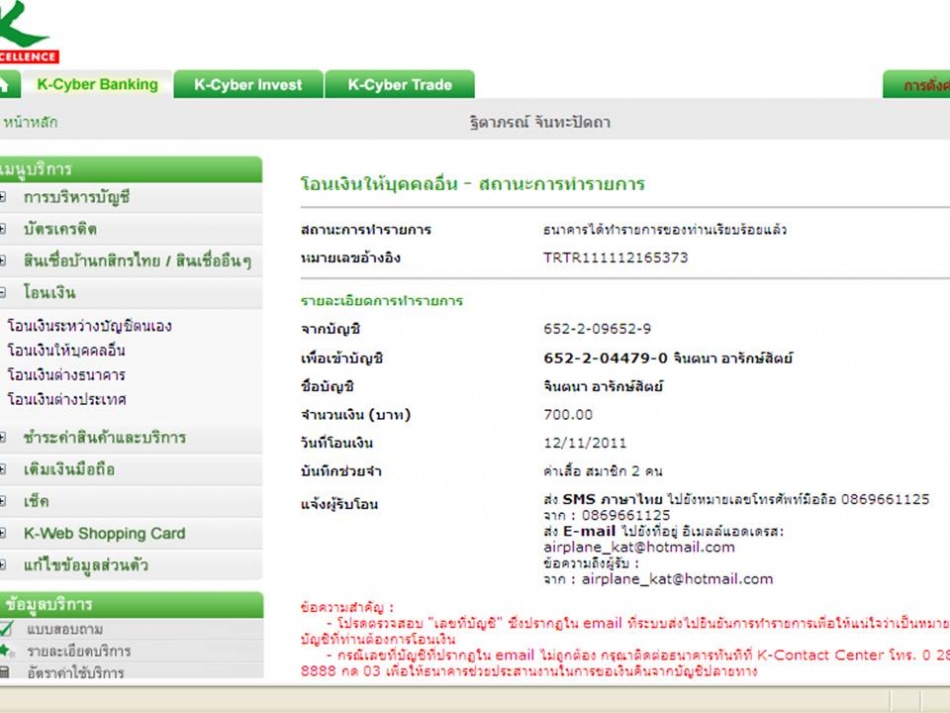Expand the เติมเงินมือถือ section
This screenshot has width=950, height=713.
coord(69,470)
